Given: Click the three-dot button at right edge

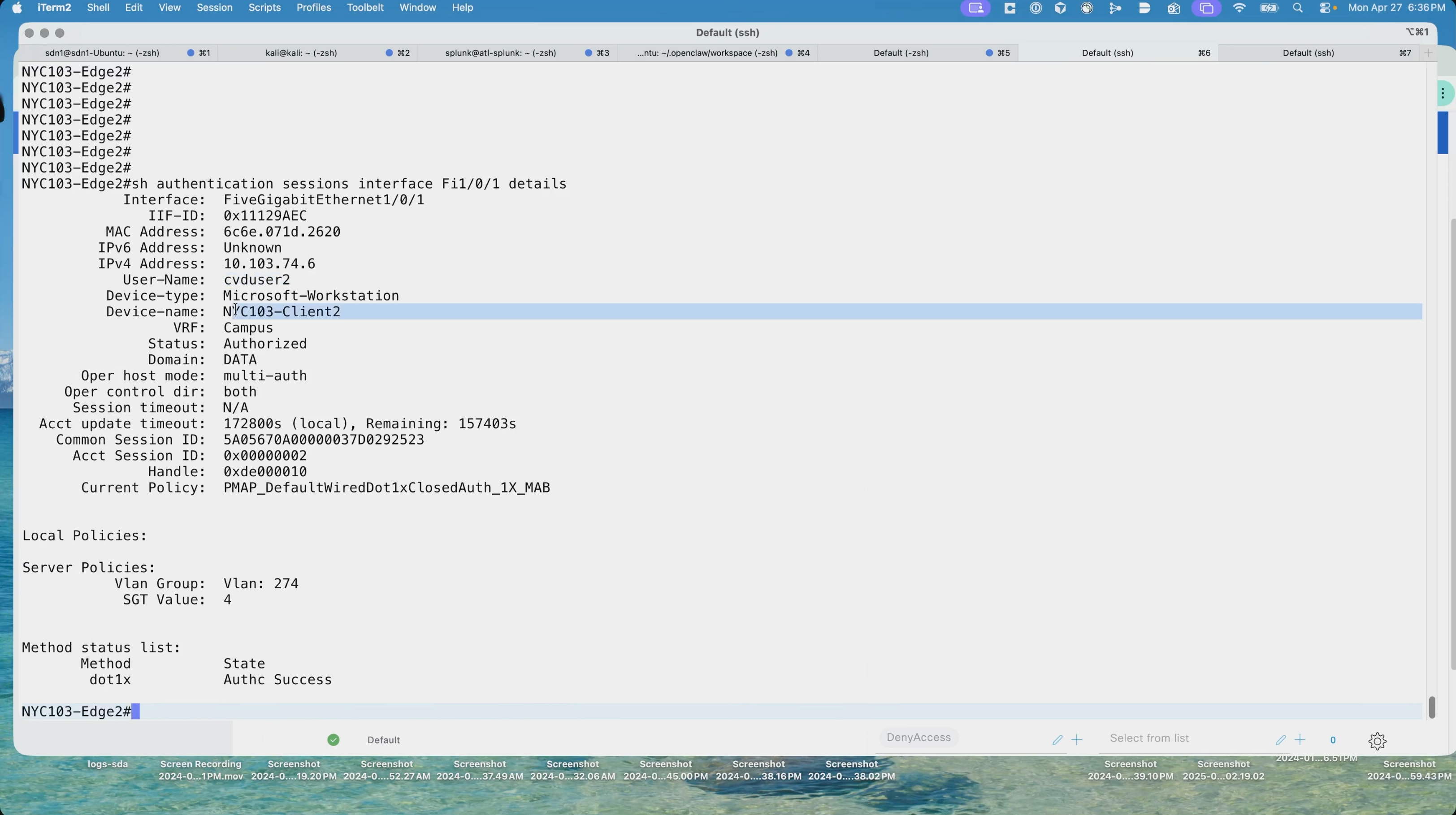Looking at the screenshot, I should click(x=1443, y=94).
